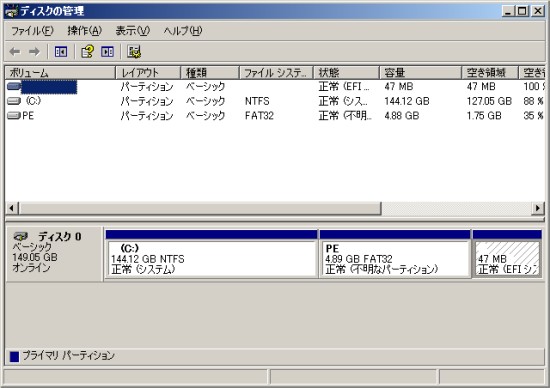Click the 149.05 GB disk size text
This screenshot has height=388, width=550.
35,257
